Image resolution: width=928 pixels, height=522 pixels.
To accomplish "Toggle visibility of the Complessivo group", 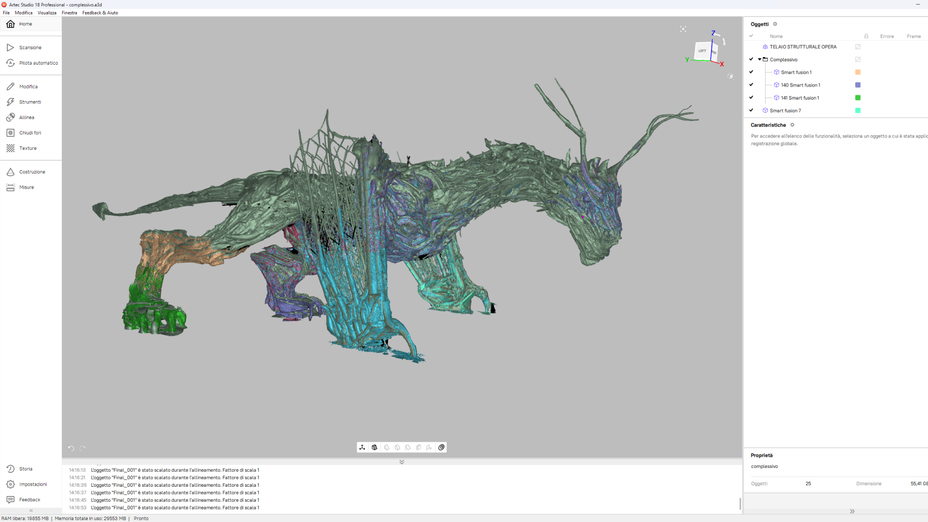I will (x=751, y=59).
